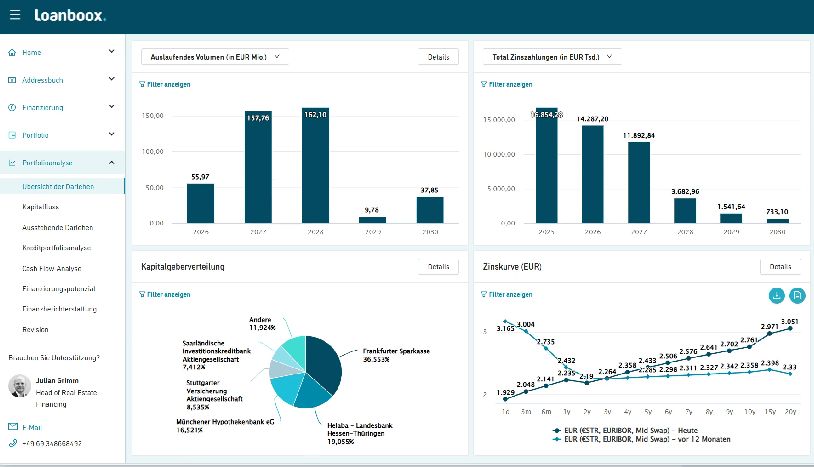Click Details button for Auslaufendes Volumen
This screenshot has height=467, width=814.
point(438,57)
